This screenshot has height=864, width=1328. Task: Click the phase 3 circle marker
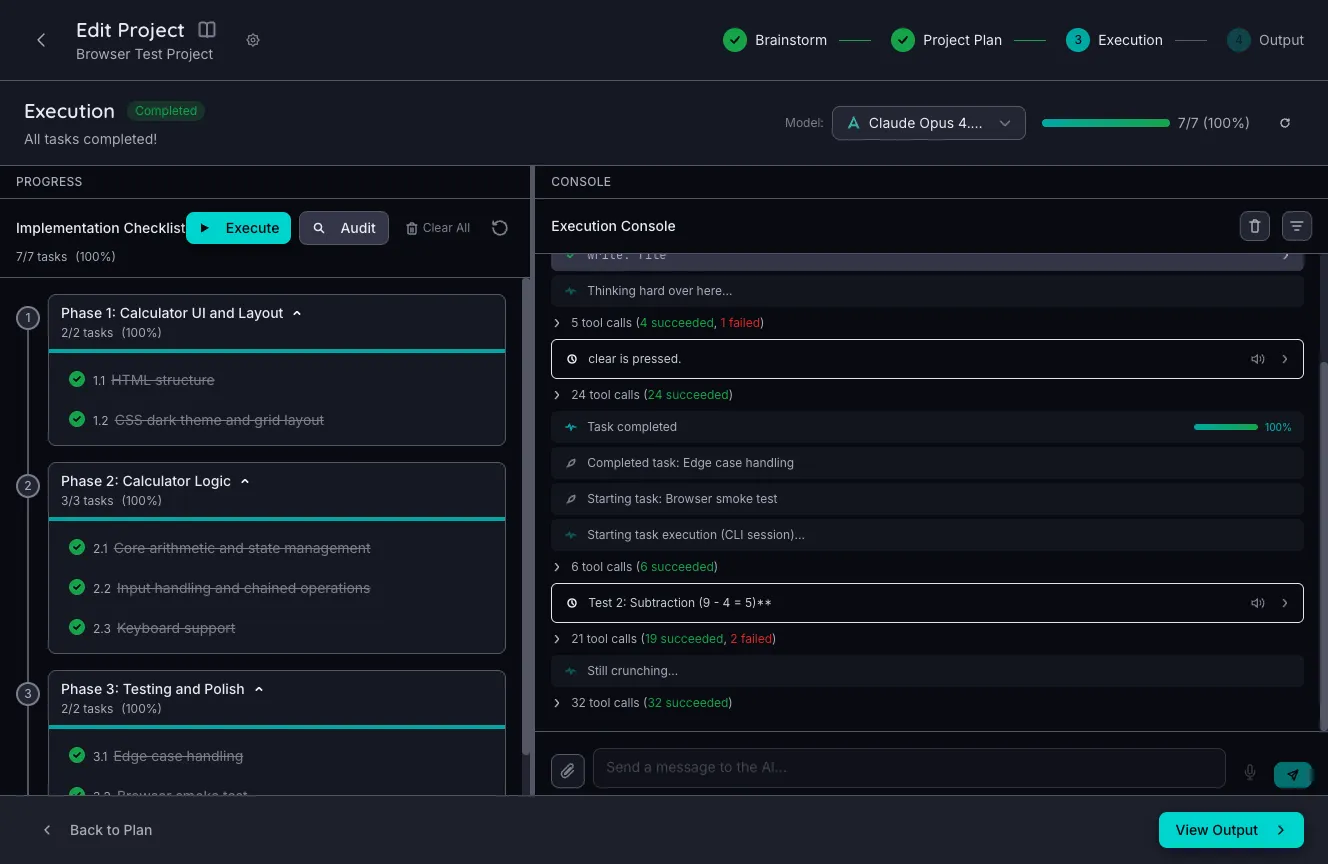tap(28, 694)
